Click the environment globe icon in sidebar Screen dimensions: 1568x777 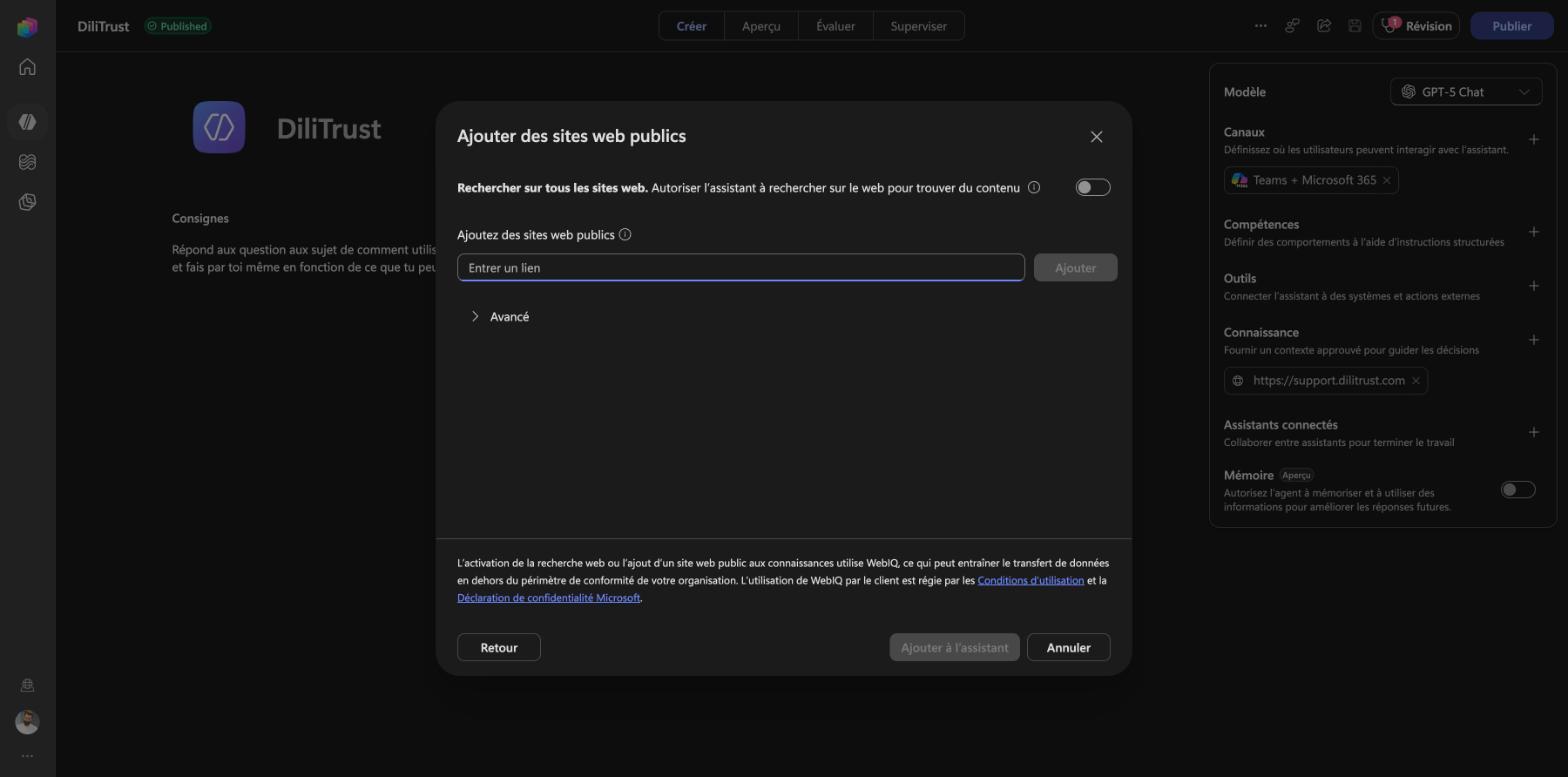[27, 686]
